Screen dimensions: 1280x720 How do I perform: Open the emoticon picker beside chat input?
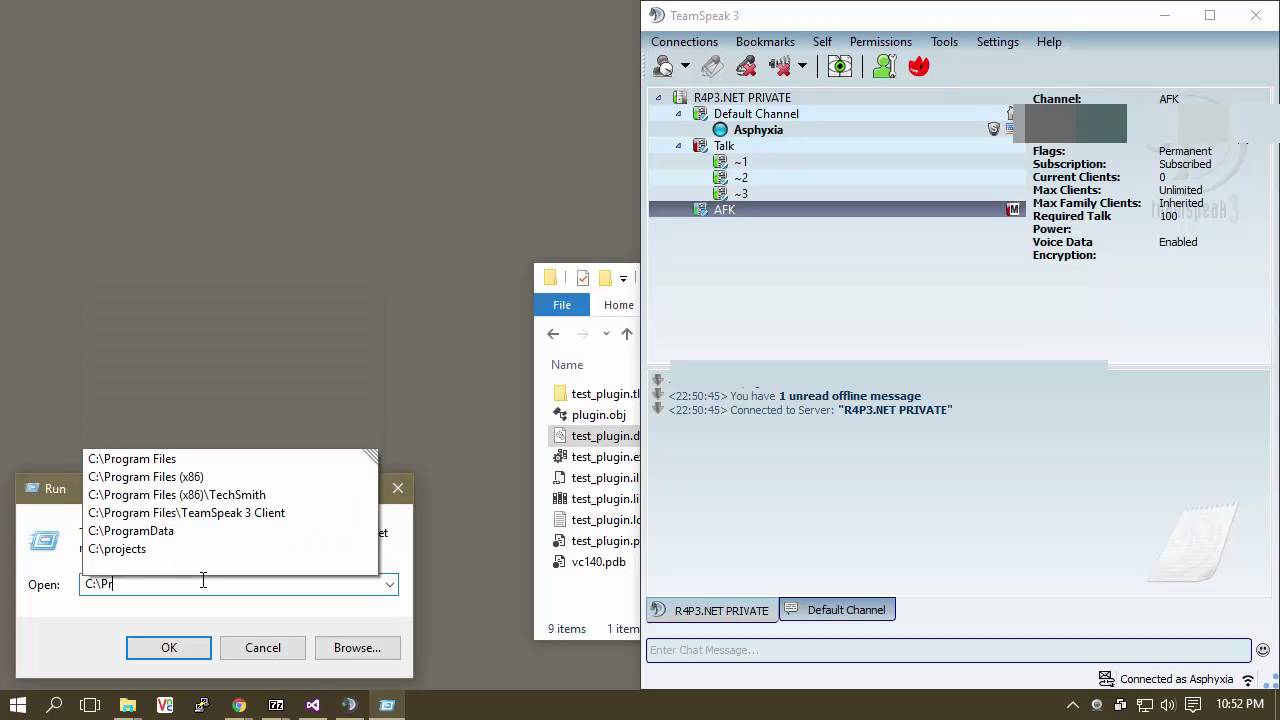tap(1263, 650)
